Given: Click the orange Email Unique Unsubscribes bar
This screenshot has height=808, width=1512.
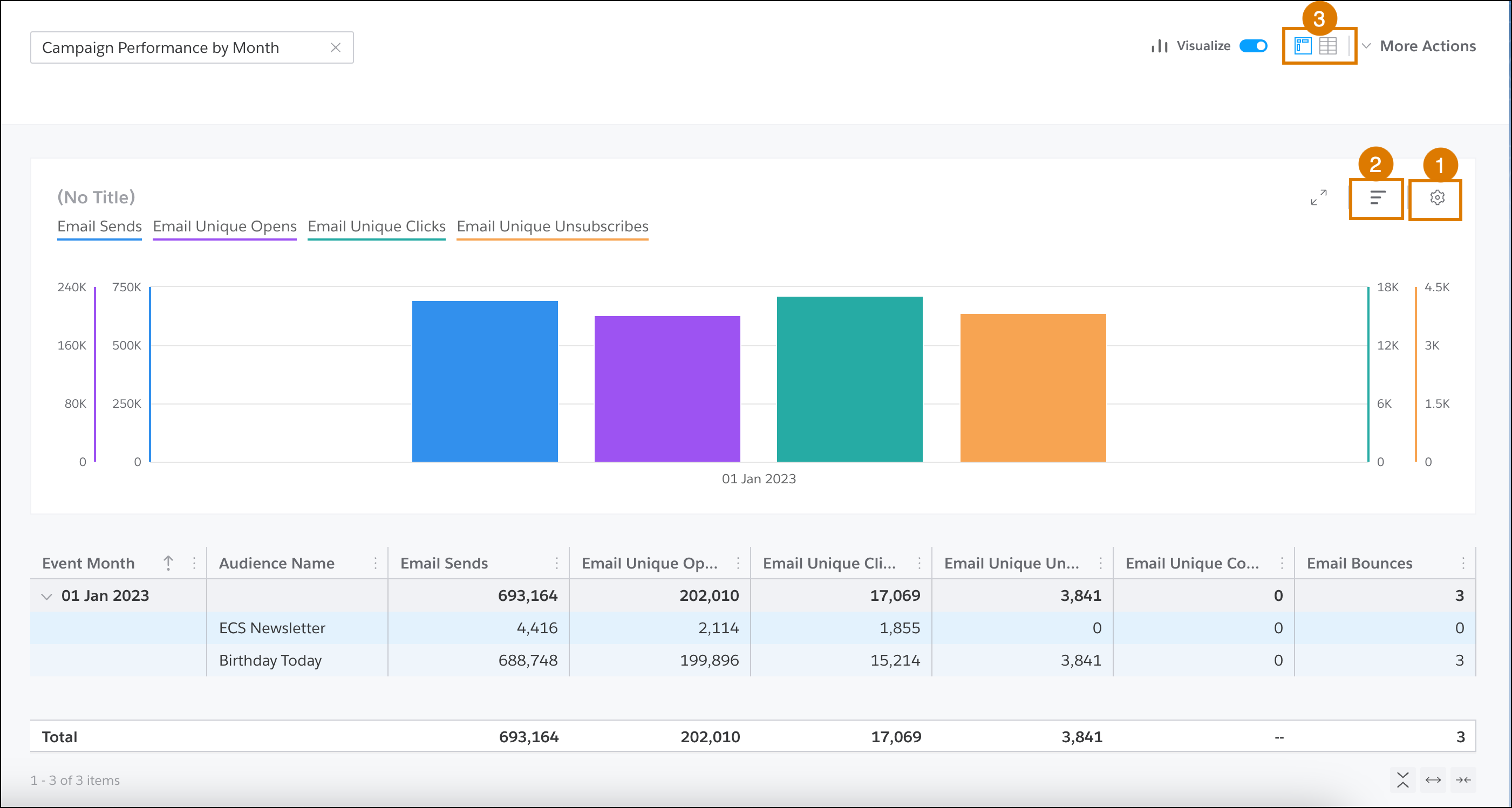Looking at the screenshot, I should coord(1032,387).
